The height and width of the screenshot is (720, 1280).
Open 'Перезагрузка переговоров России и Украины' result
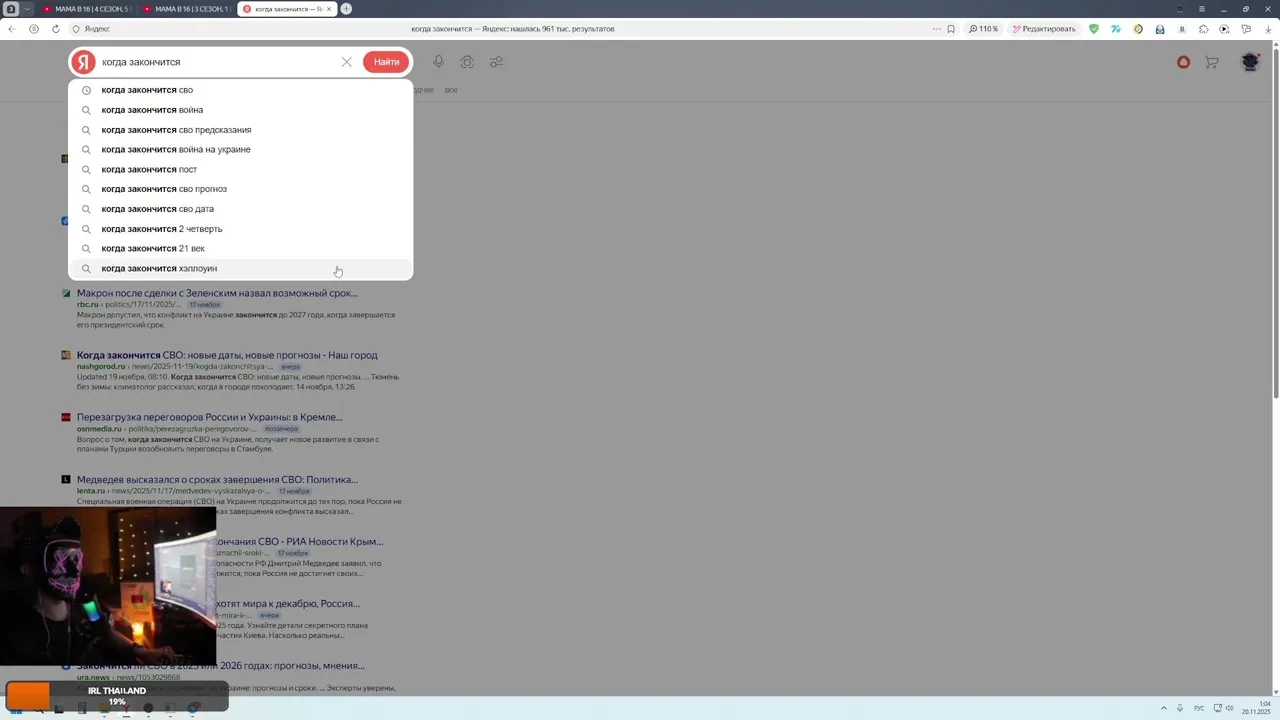point(210,417)
